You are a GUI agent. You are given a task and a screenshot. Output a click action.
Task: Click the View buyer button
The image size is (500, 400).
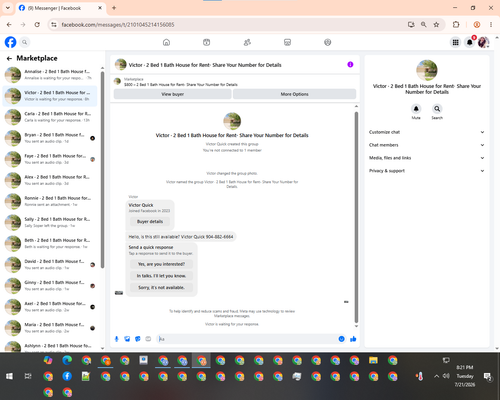(172, 94)
